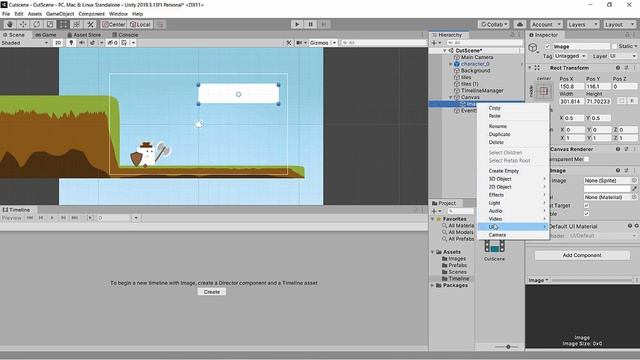The height and width of the screenshot is (360, 640).
Task: Click the Image color swatch
Action: point(607,189)
